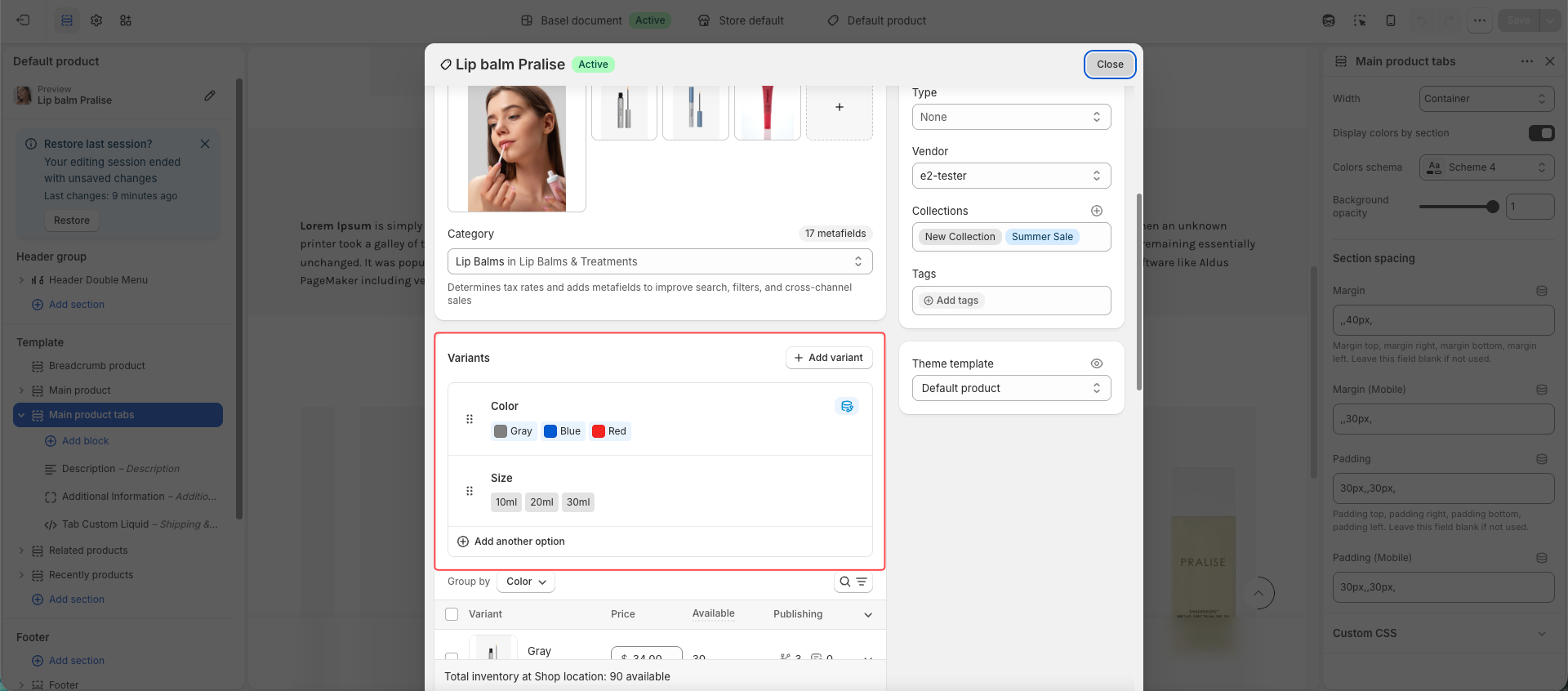Click the Margin dynamic source icon
The height and width of the screenshot is (691, 1568).
coord(1542,291)
